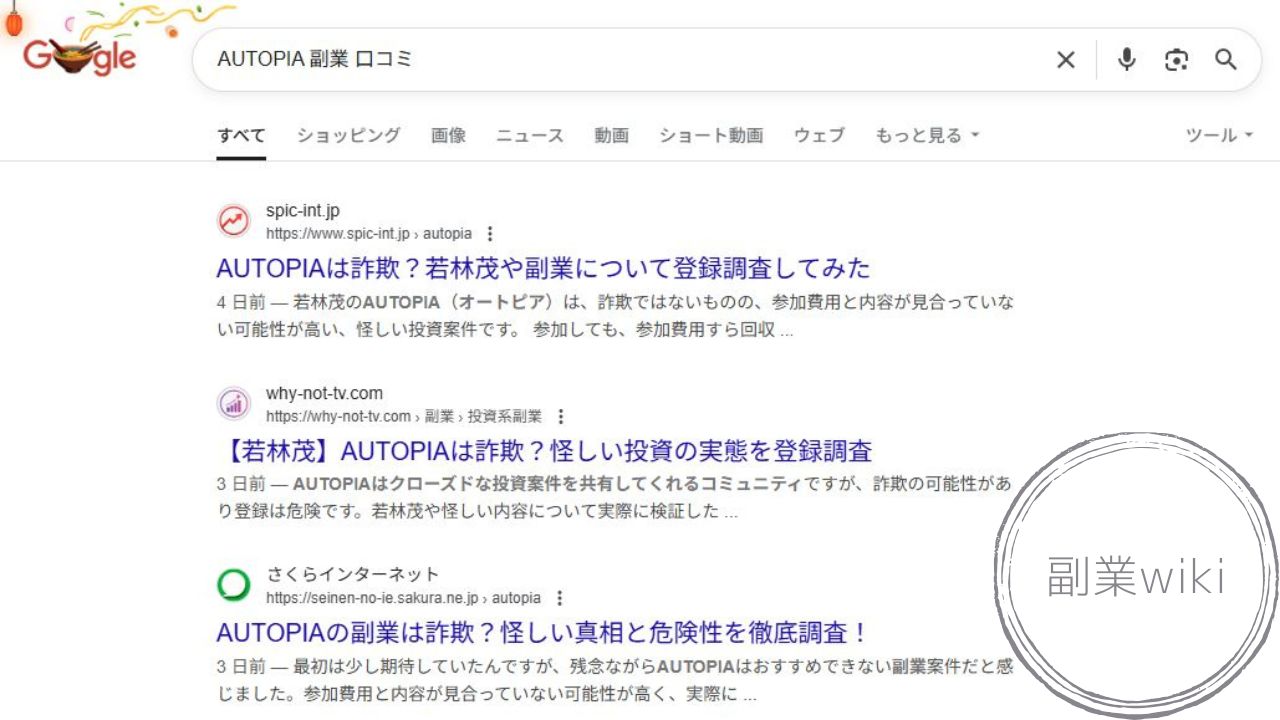Click the why-not-tv.com site favicon

pos(234,404)
